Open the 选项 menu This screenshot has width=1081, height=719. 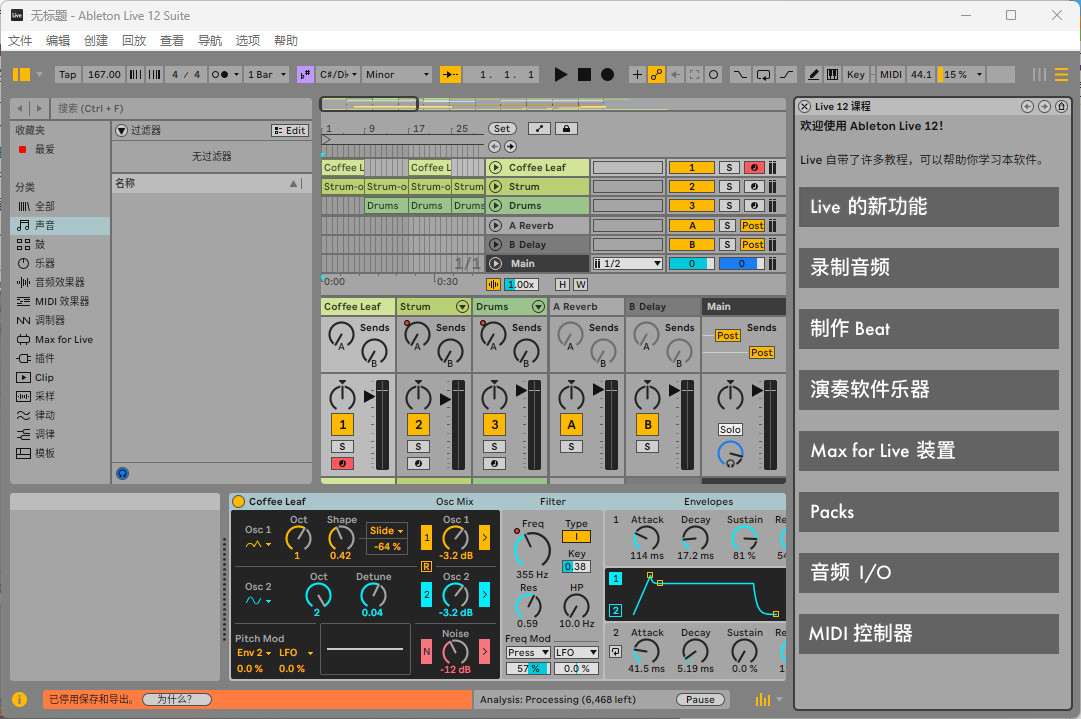[x=247, y=41]
